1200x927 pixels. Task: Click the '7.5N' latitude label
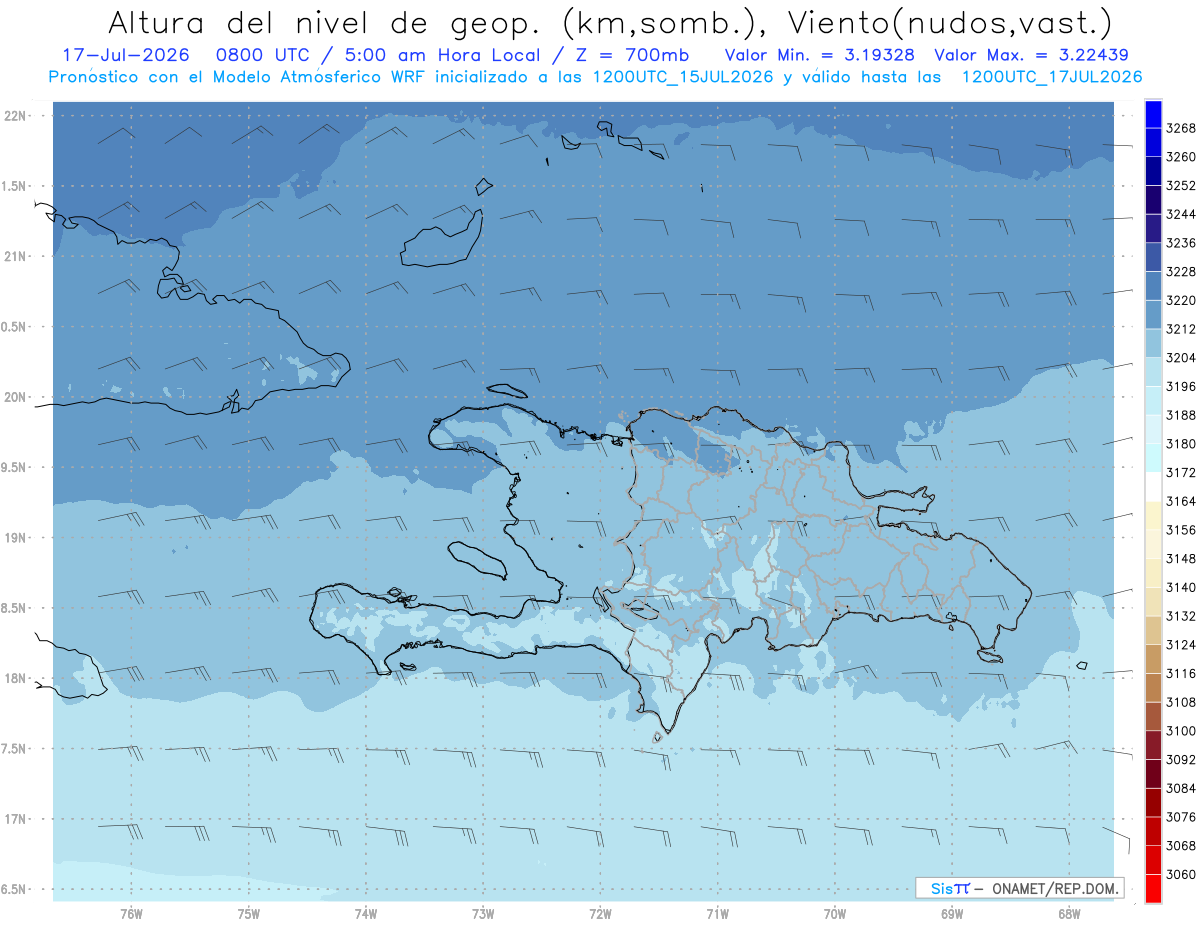pyautogui.click(x=15, y=748)
